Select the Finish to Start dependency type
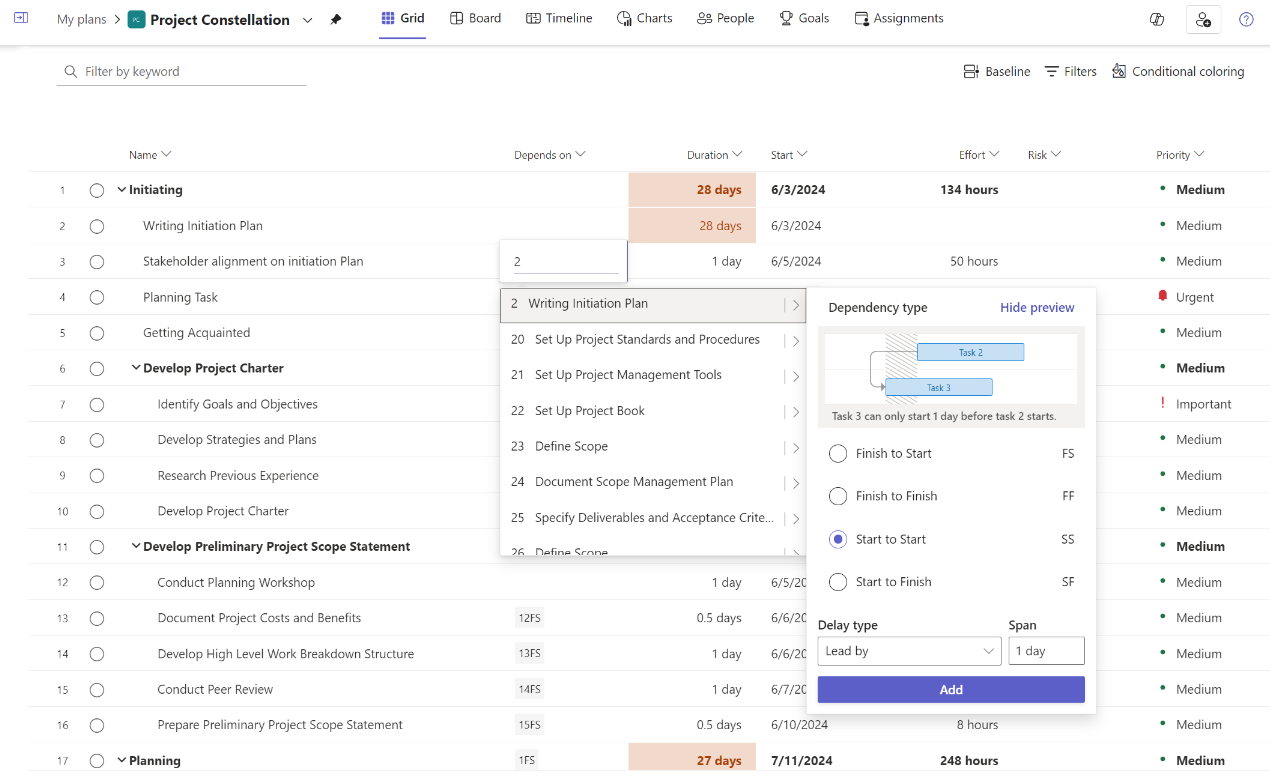The image size is (1270, 781). pos(837,453)
